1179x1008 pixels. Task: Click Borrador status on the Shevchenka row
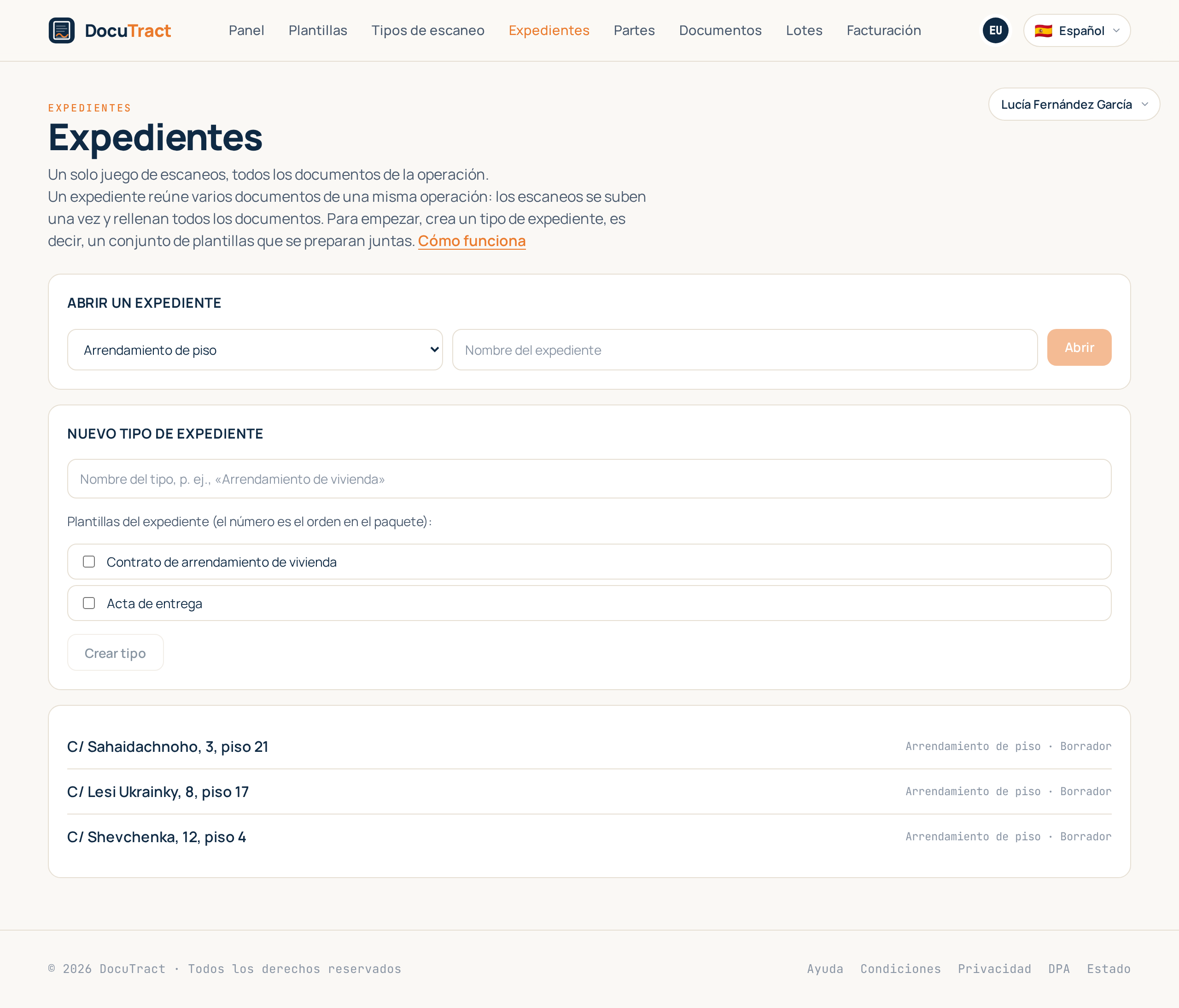[x=1086, y=837]
